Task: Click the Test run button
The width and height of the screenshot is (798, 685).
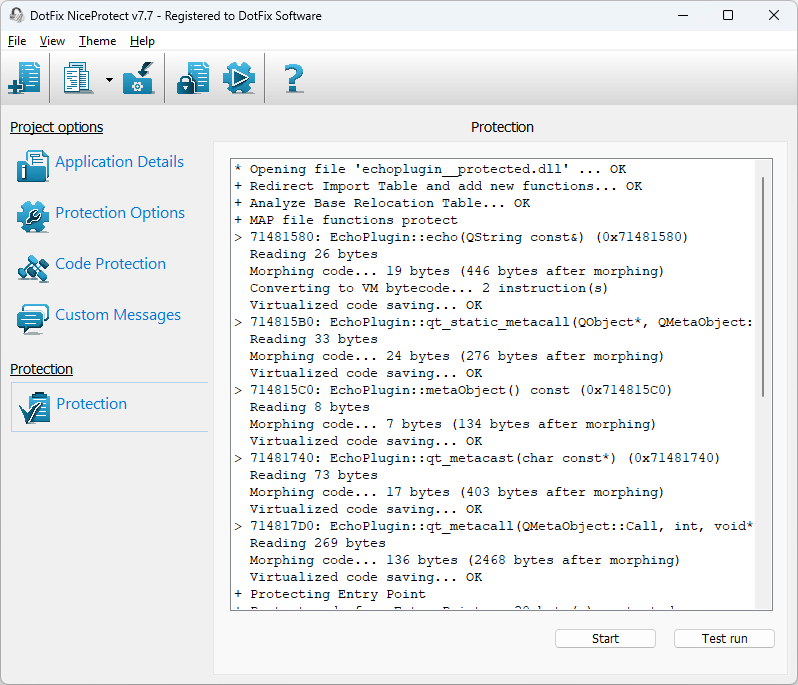Action: click(724, 639)
